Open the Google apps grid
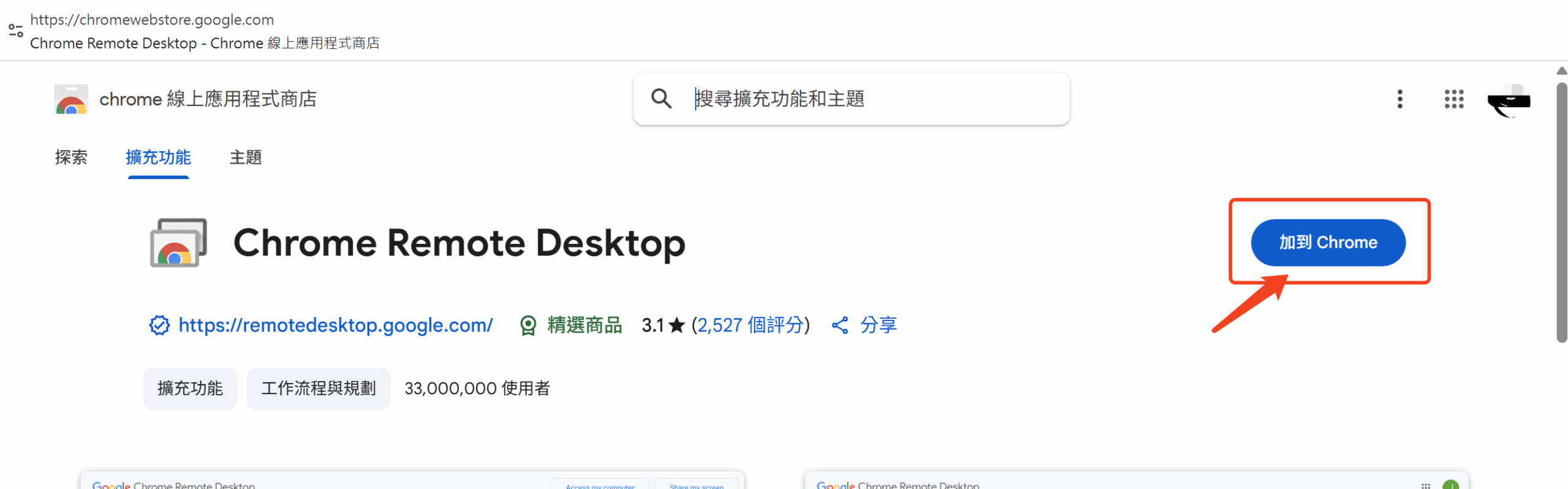 (x=1454, y=99)
